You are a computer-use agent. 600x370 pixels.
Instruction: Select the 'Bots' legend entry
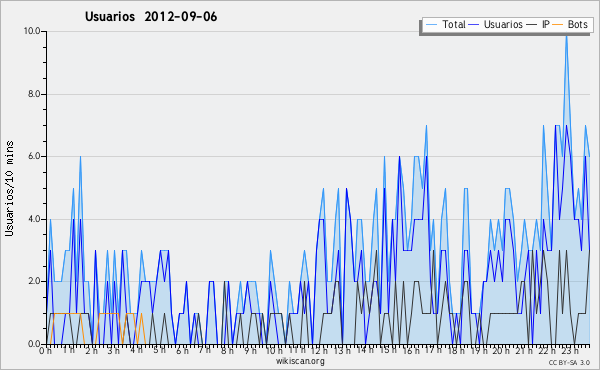pyautogui.click(x=577, y=24)
